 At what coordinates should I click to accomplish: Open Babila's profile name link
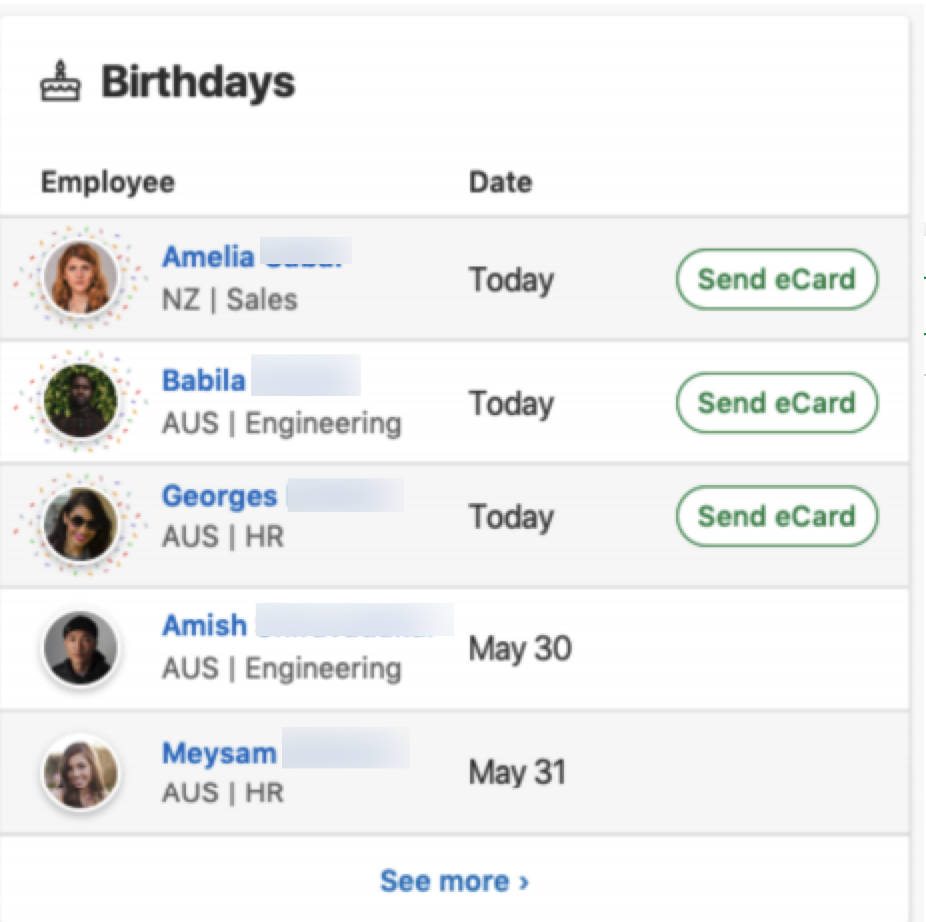coord(203,380)
